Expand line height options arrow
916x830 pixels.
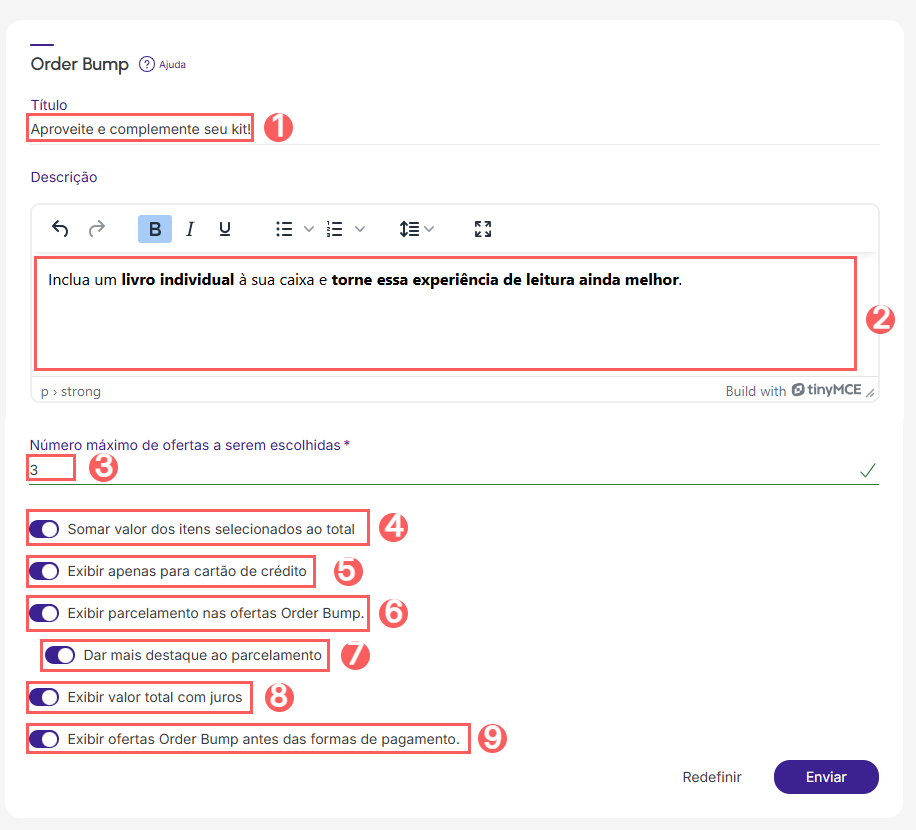click(429, 229)
